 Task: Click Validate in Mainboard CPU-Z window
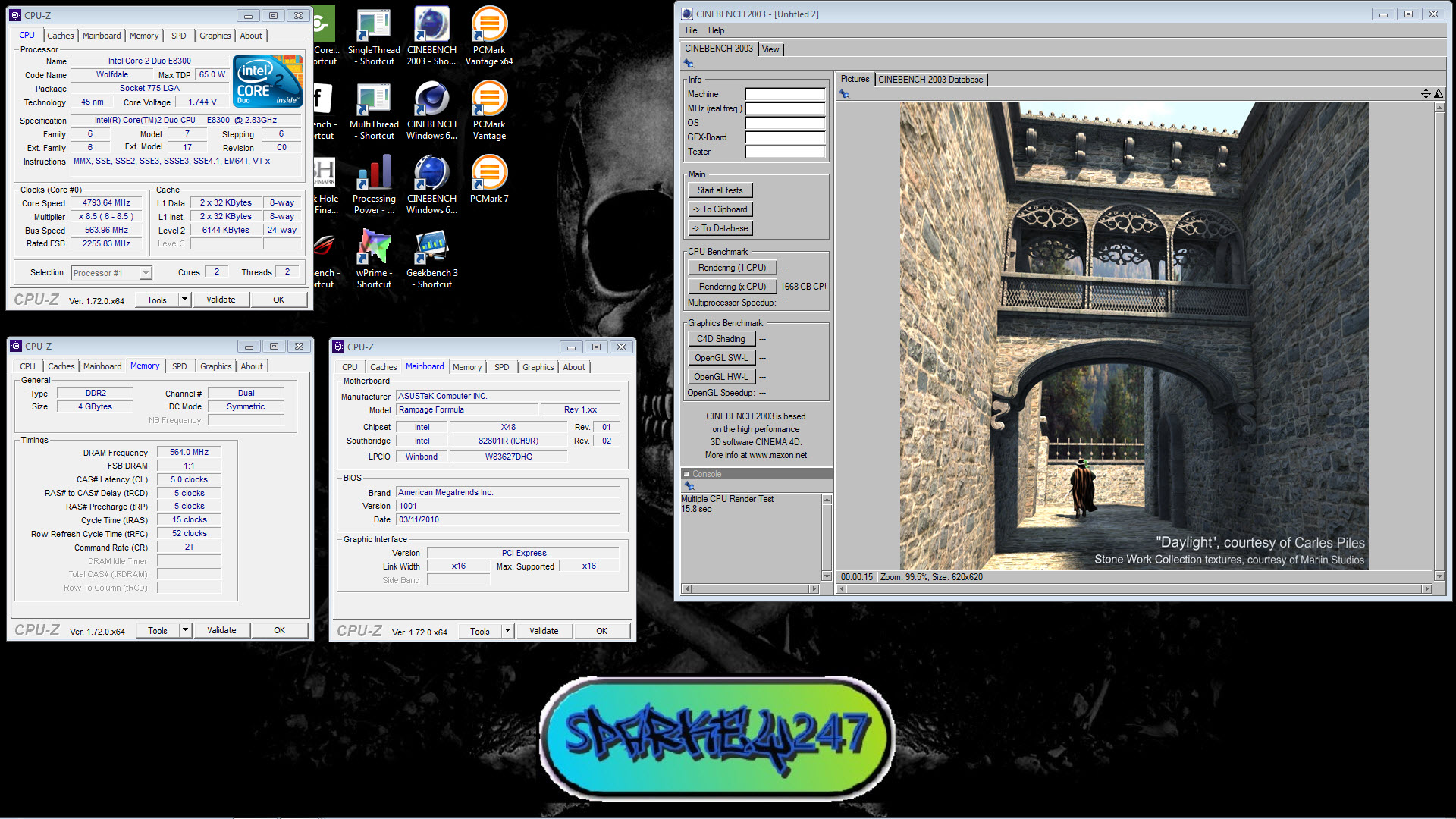[x=544, y=631]
